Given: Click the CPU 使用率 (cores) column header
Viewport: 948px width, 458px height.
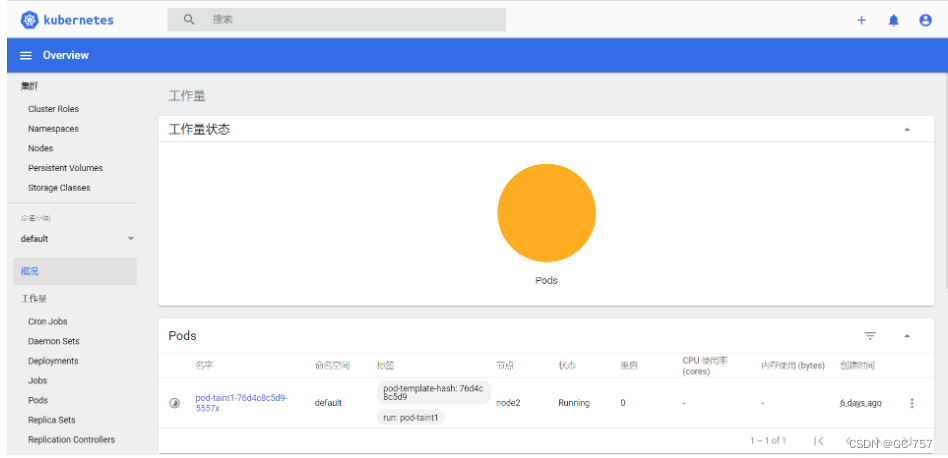Looking at the screenshot, I should coord(705,366).
